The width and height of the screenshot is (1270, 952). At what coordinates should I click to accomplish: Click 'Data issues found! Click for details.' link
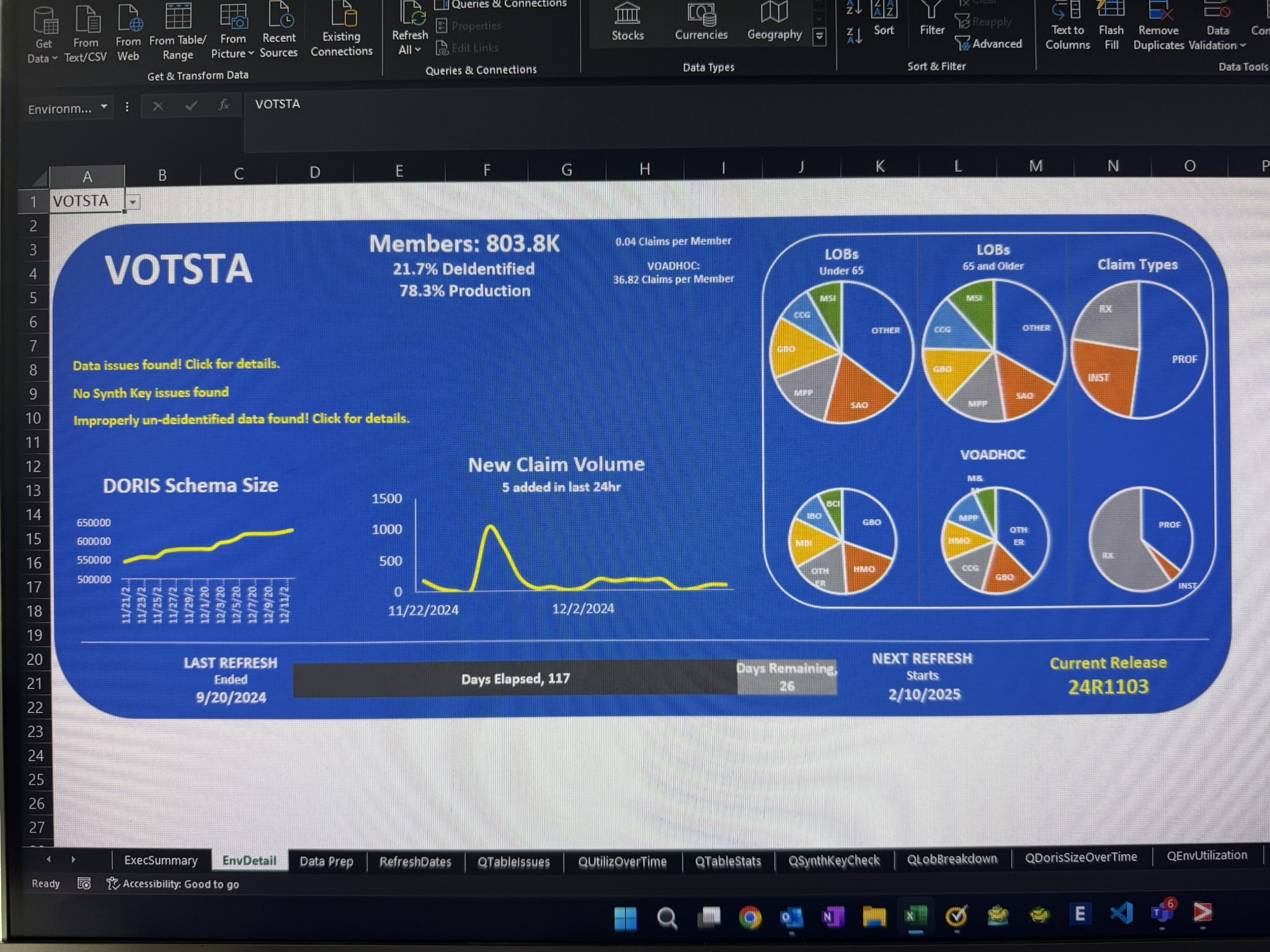(176, 364)
